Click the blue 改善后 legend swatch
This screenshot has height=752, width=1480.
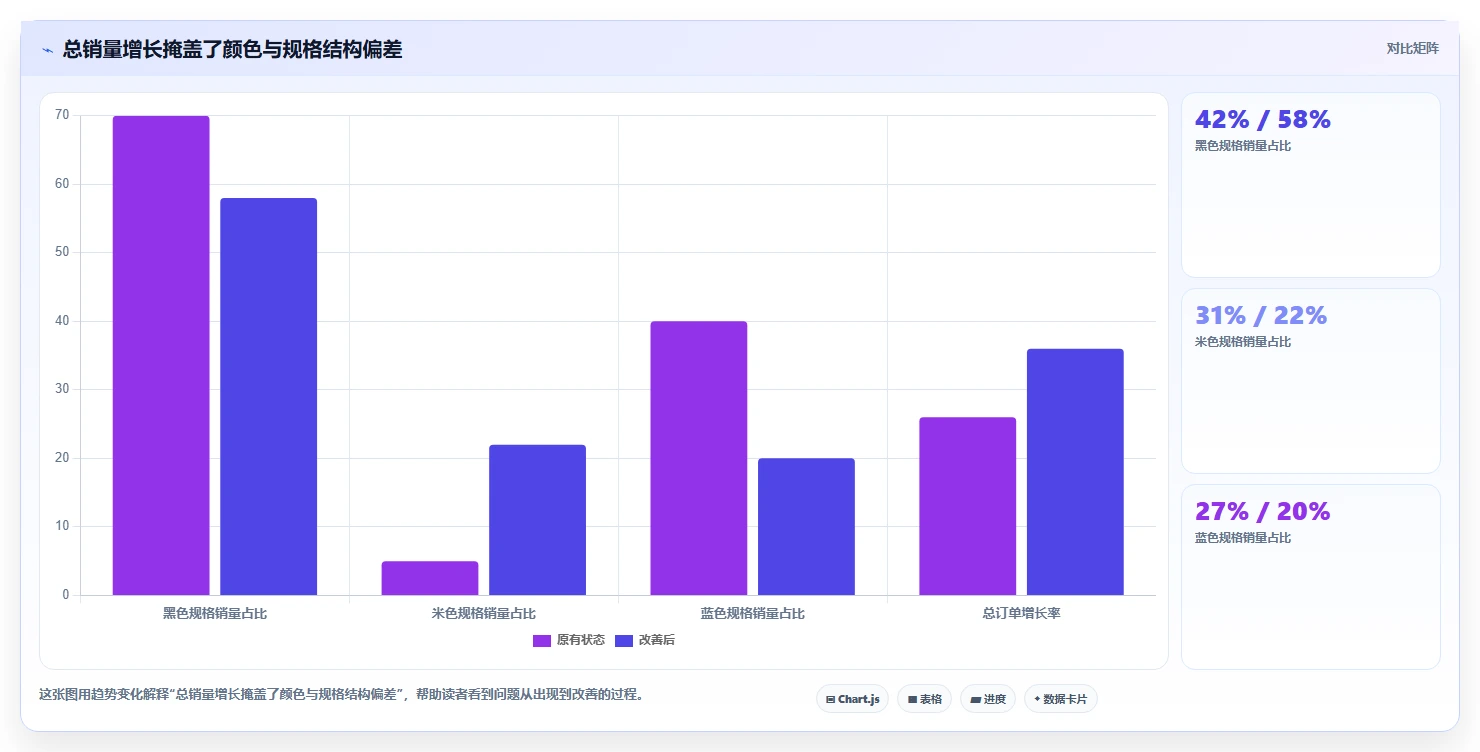(624, 641)
